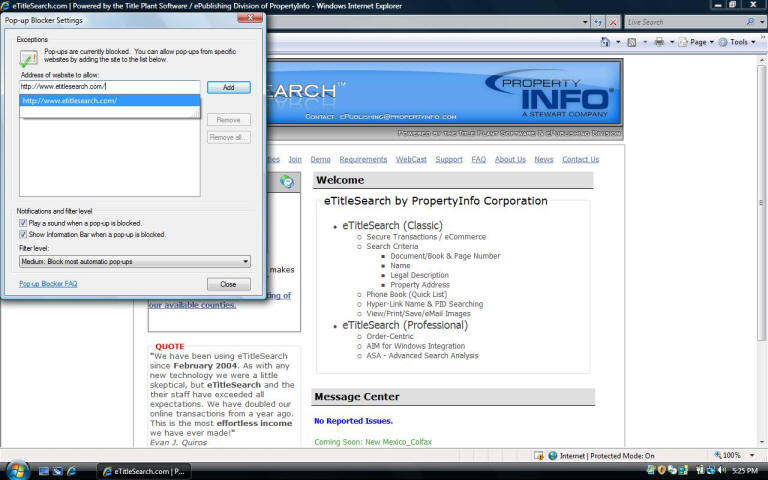Screen dimensions: 768x480
Task: Click the Live Search magnifier icon
Action: 750,22
